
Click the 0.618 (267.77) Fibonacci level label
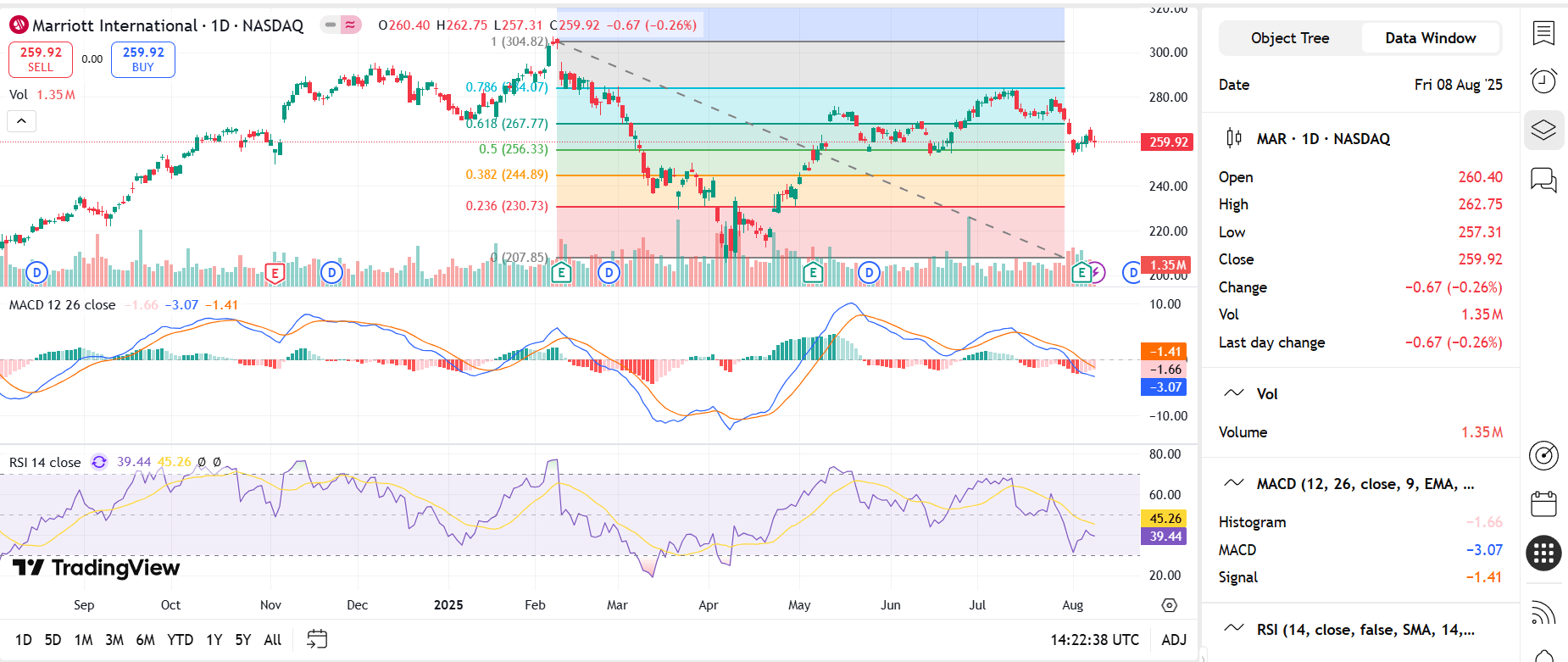point(508,124)
